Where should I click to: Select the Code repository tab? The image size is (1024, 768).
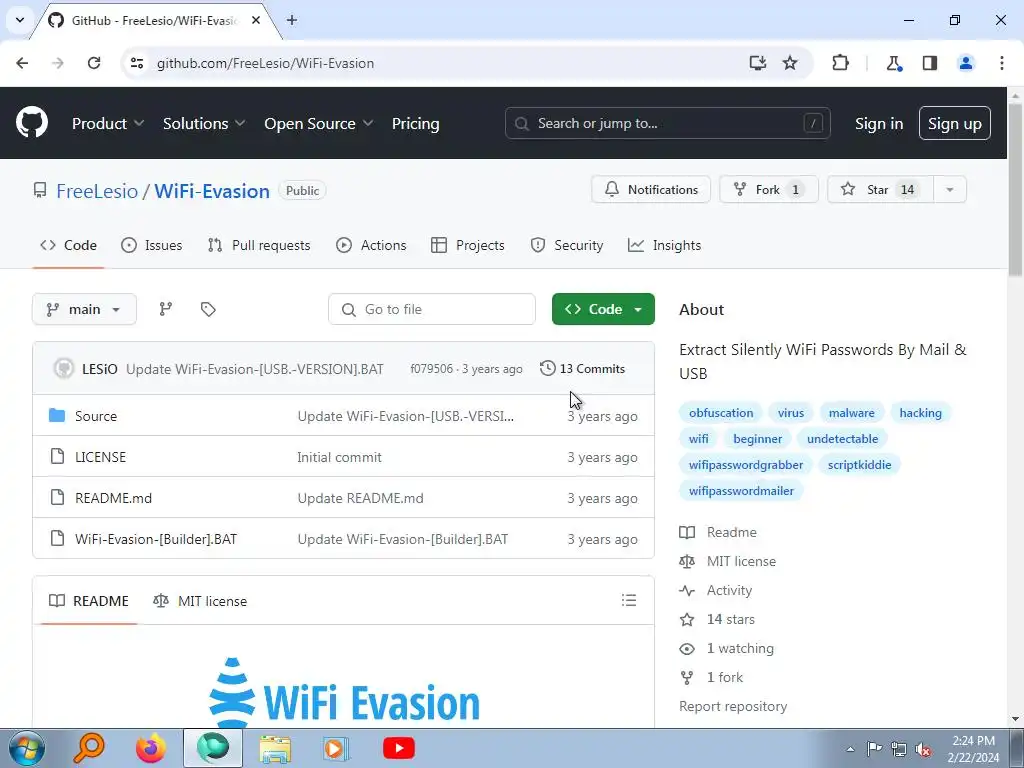click(x=69, y=246)
